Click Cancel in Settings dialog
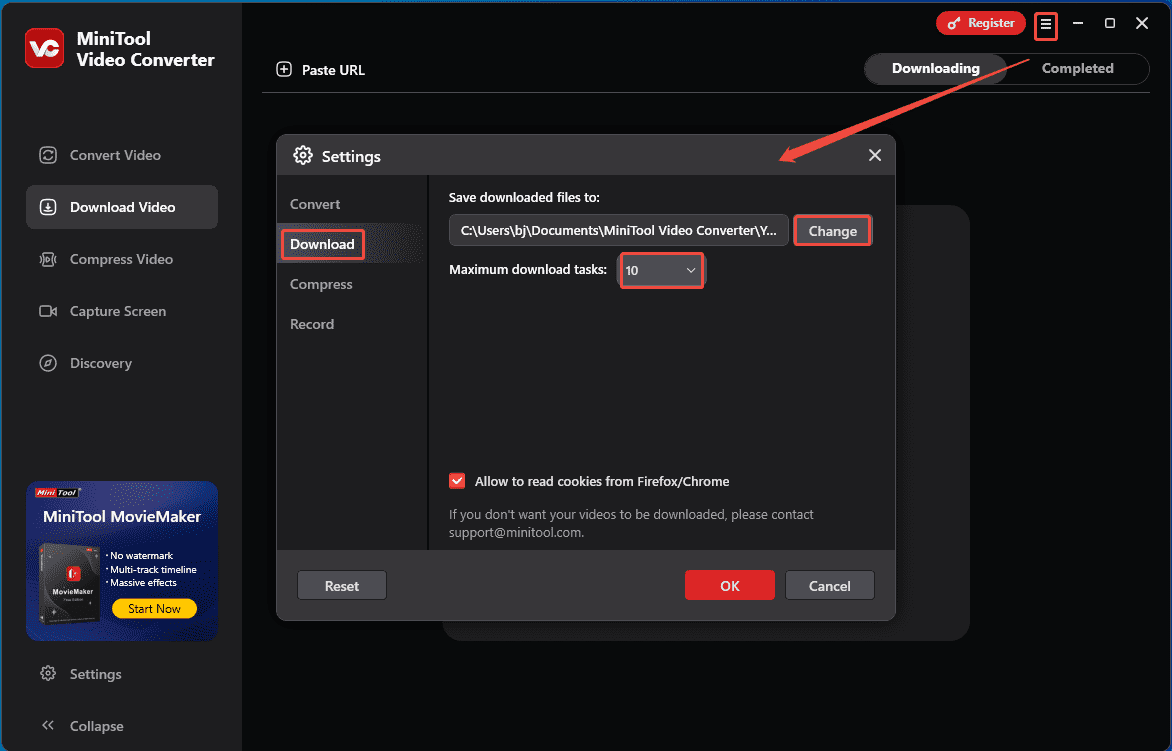1172x751 pixels. tap(830, 586)
